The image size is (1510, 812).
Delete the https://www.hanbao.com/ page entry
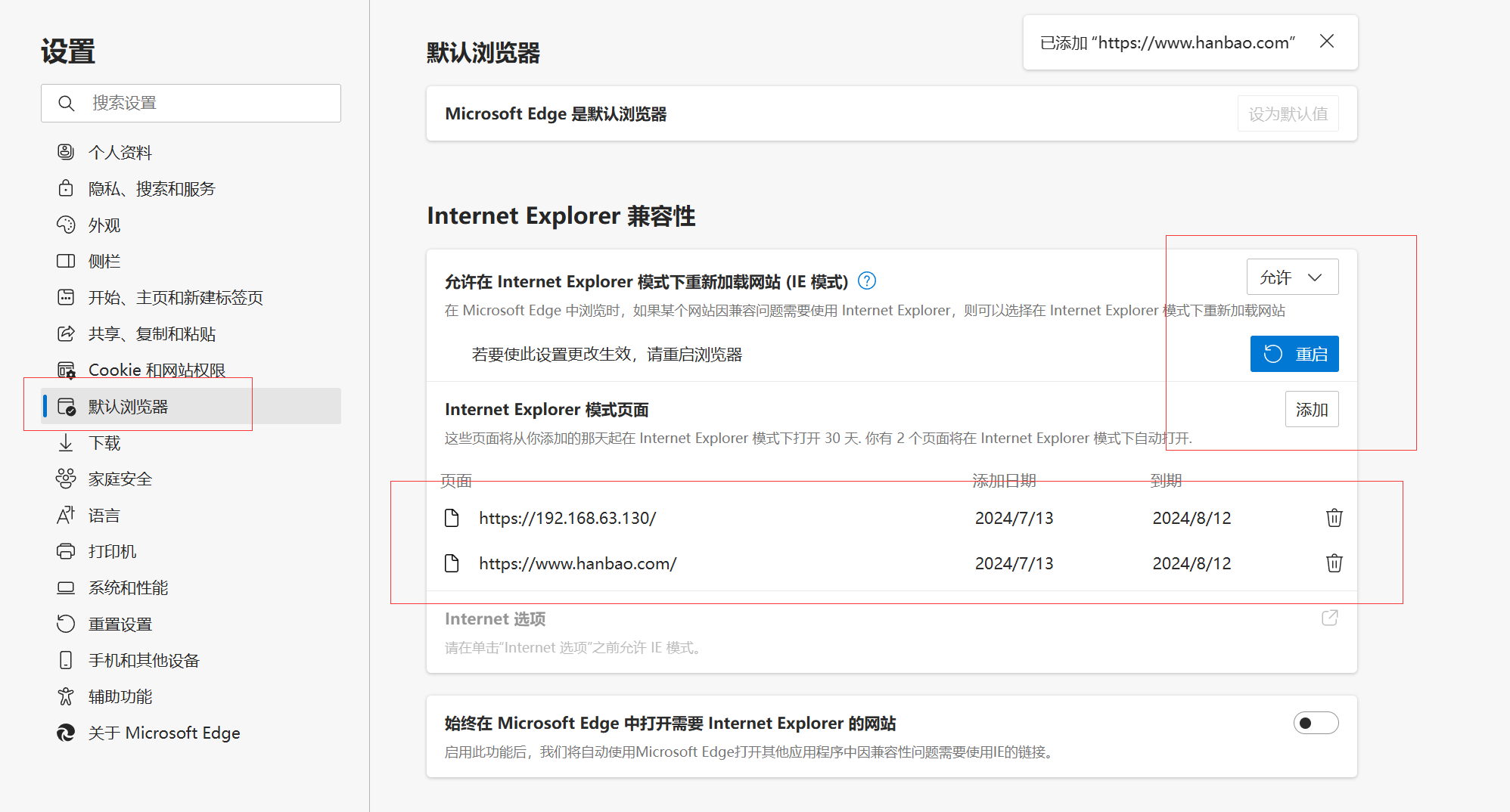point(1334,563)
